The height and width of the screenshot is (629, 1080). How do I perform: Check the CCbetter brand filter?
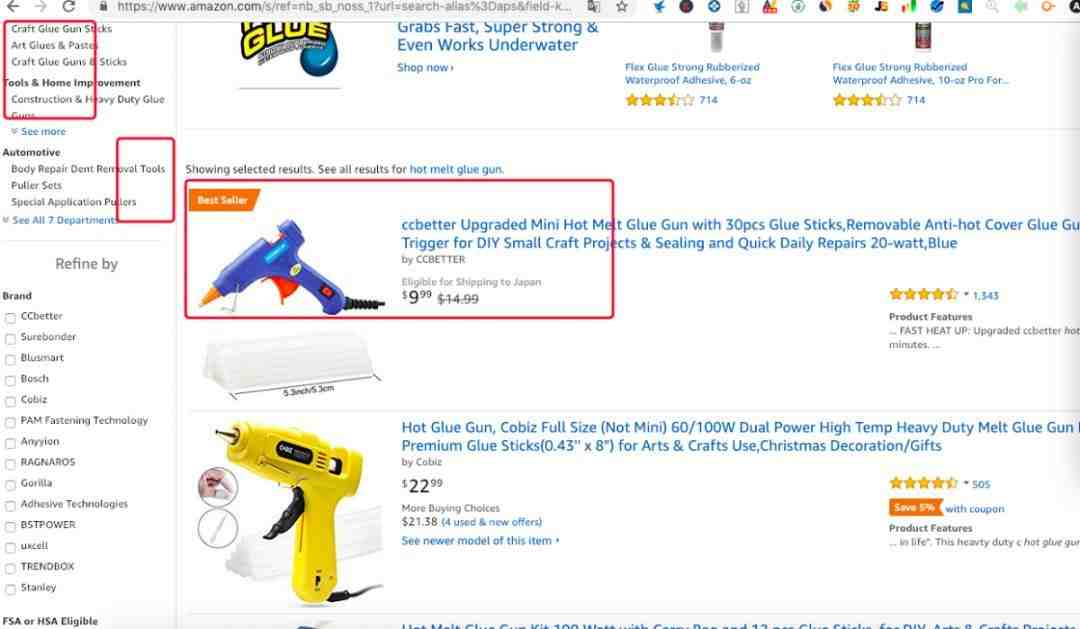point(10,318)
